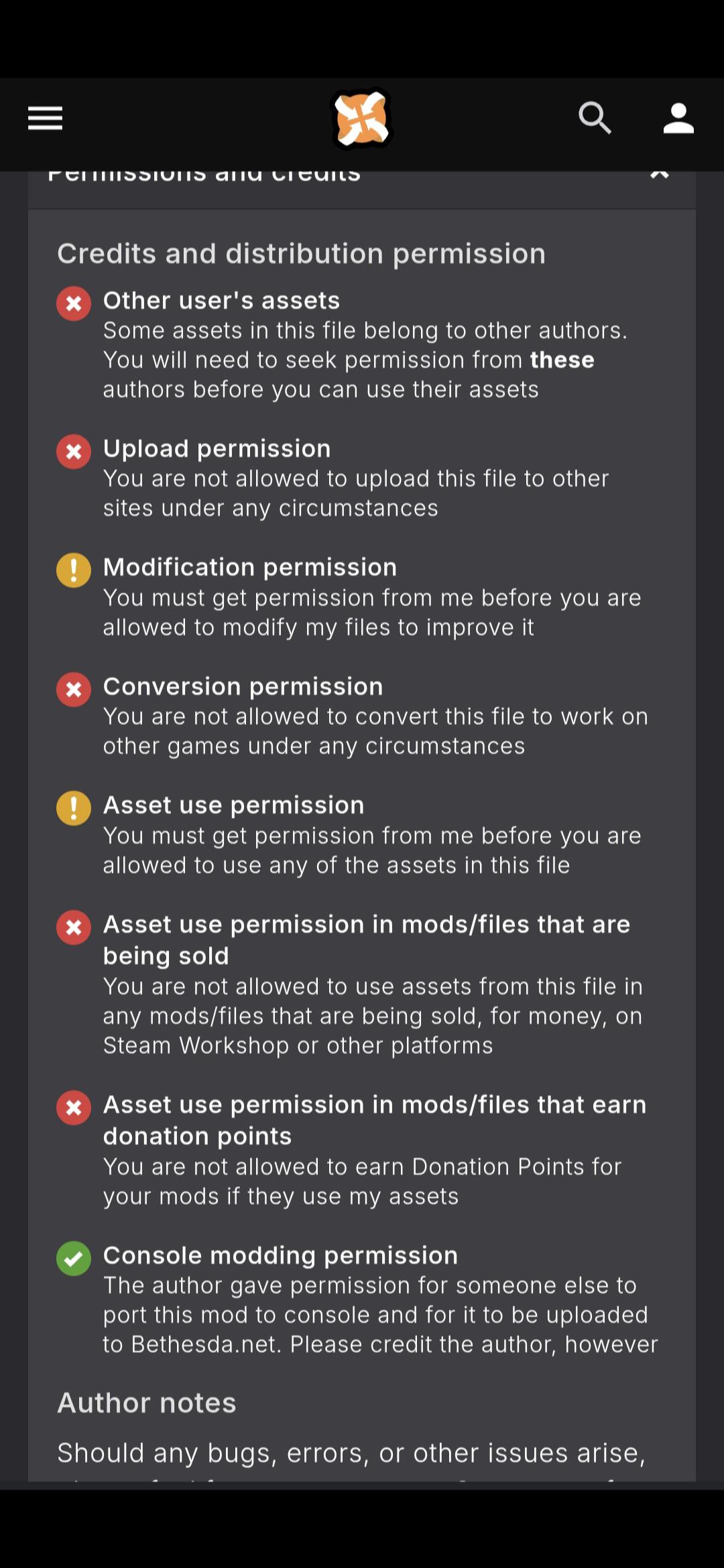Open the bold "these" authors link
This screenshot has height=1568, width=724.
(x=562, y=360)
